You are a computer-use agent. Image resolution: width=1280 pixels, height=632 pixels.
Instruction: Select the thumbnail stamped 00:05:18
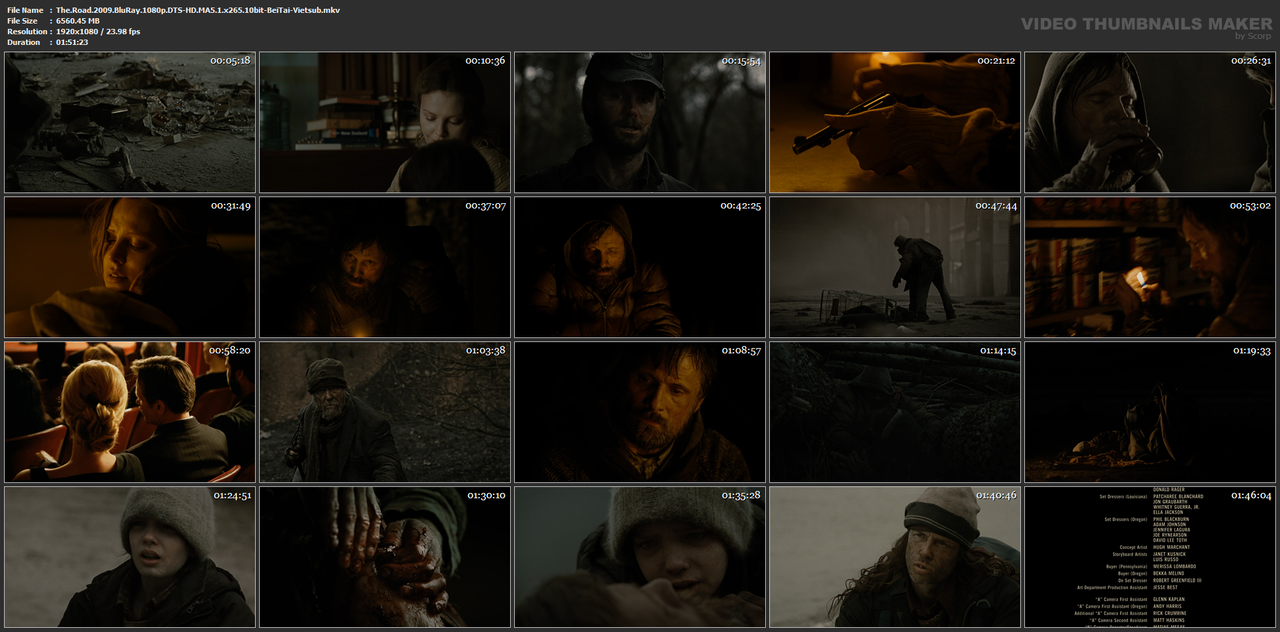[130, 122]
